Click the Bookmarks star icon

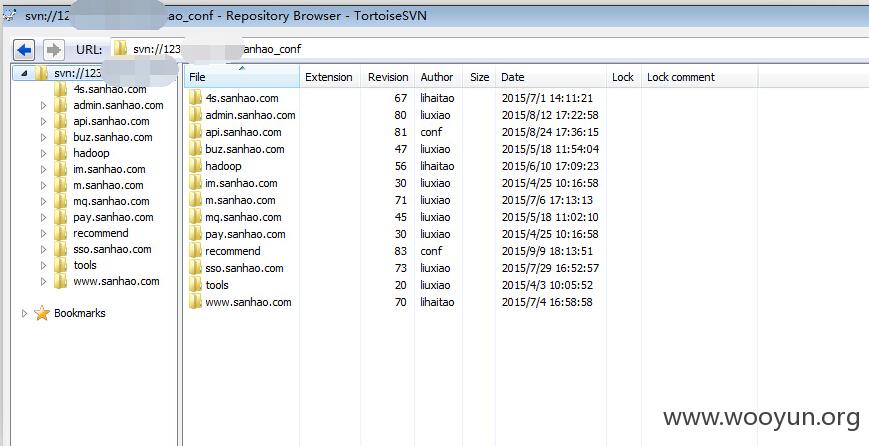point(42,313)
